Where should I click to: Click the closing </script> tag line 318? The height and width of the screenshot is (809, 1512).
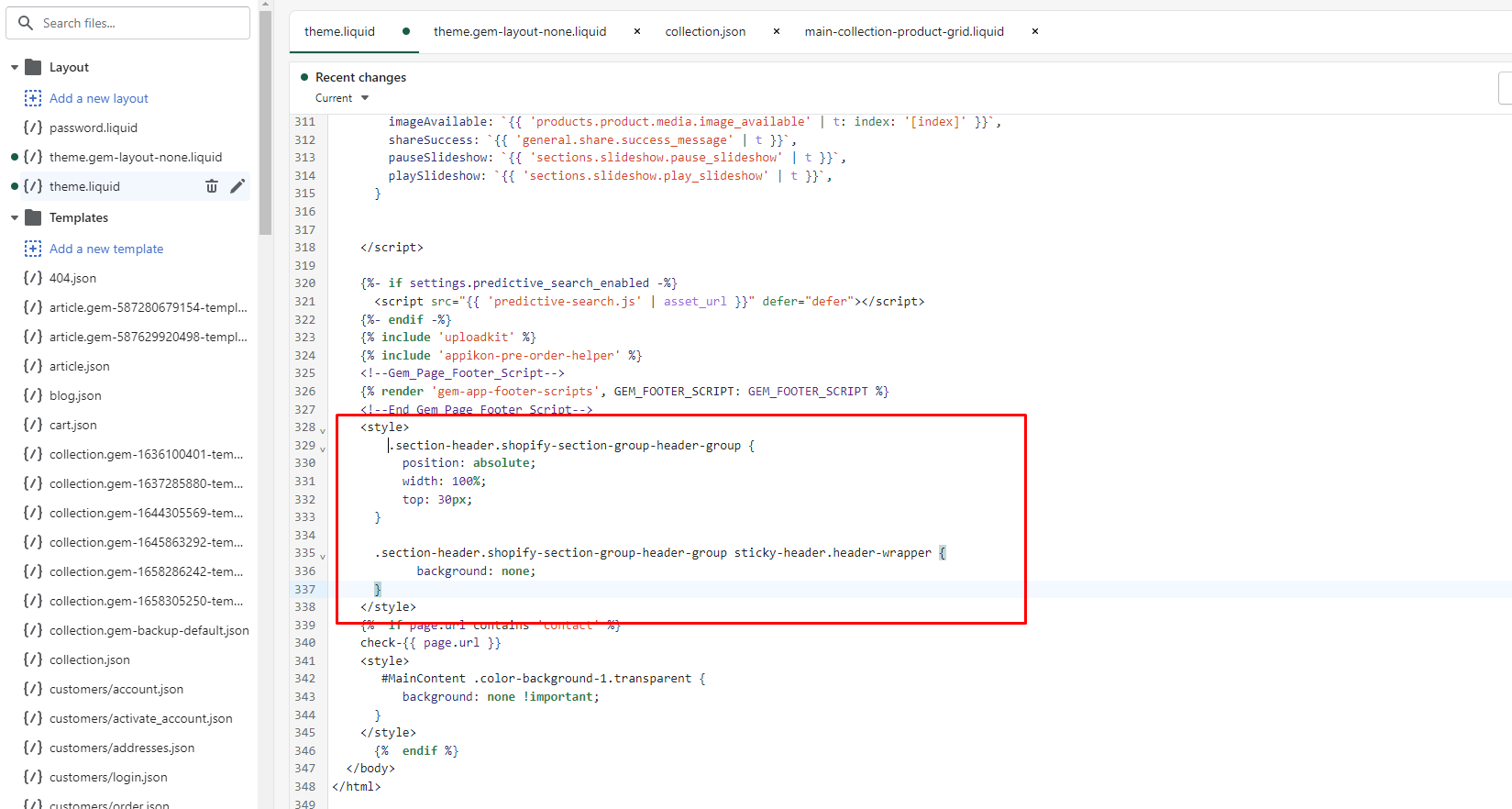pos(392,248)
